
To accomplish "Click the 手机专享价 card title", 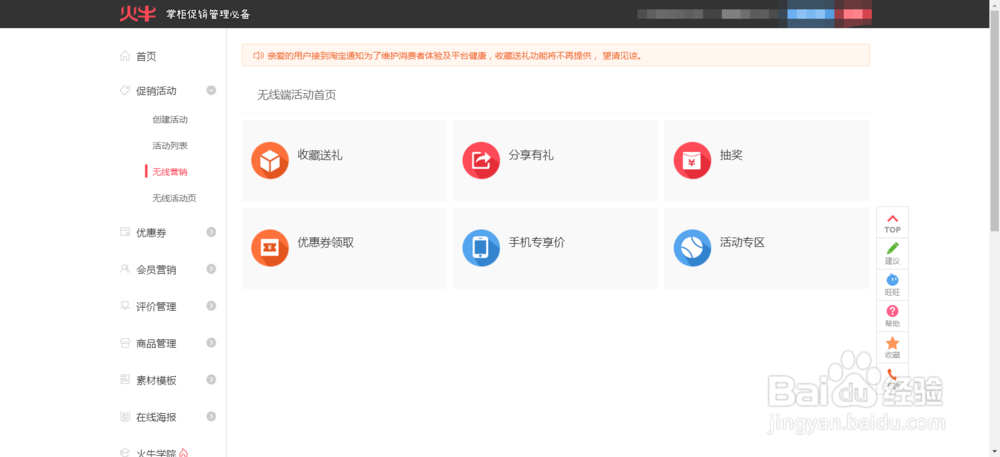I will (x=537, y=243).
